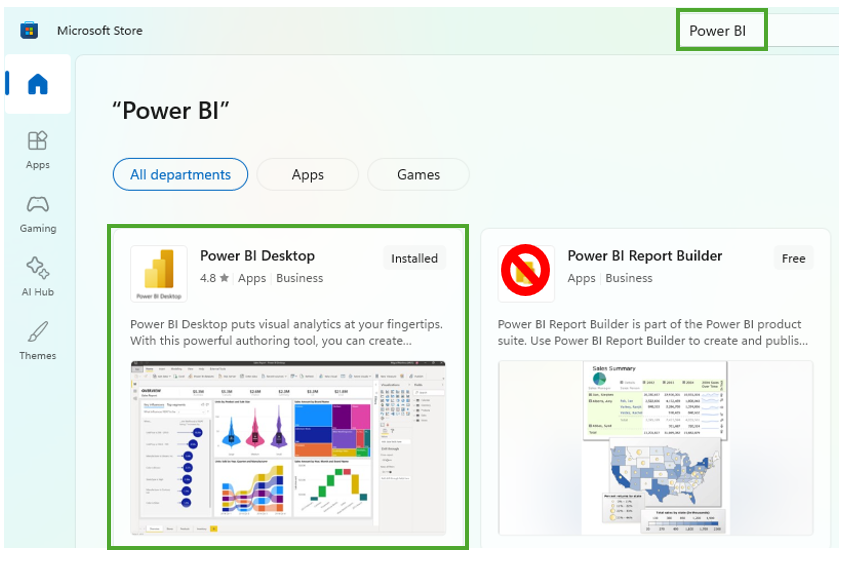Click the Power BI Desktop description text
The height and width of the screenshot is (562, 851).
pos(286,333)
